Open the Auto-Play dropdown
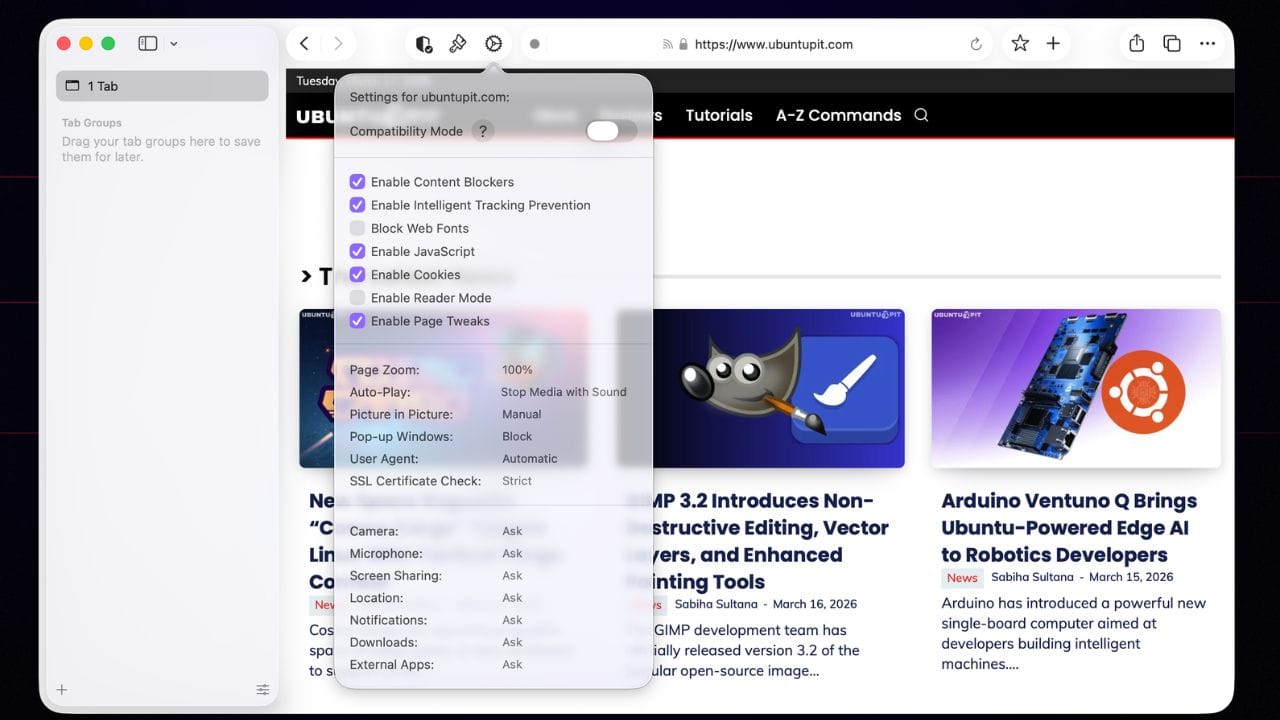Viewport: 1280px width, 720px height. coord(564,392)
